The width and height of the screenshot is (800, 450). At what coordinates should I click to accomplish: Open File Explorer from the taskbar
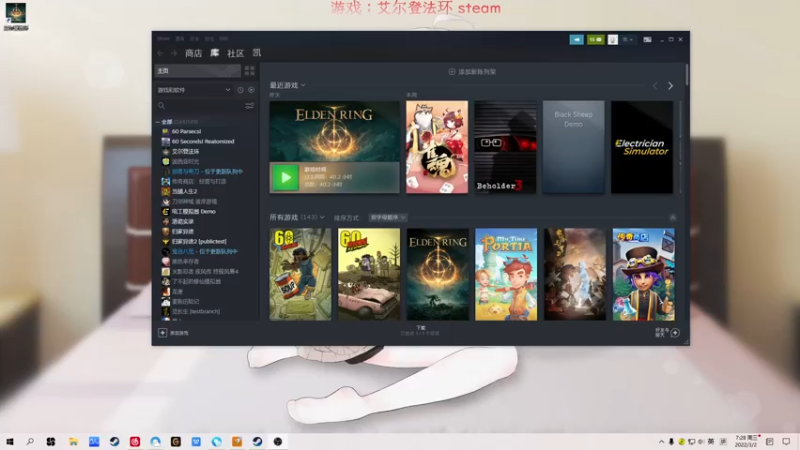73,441
